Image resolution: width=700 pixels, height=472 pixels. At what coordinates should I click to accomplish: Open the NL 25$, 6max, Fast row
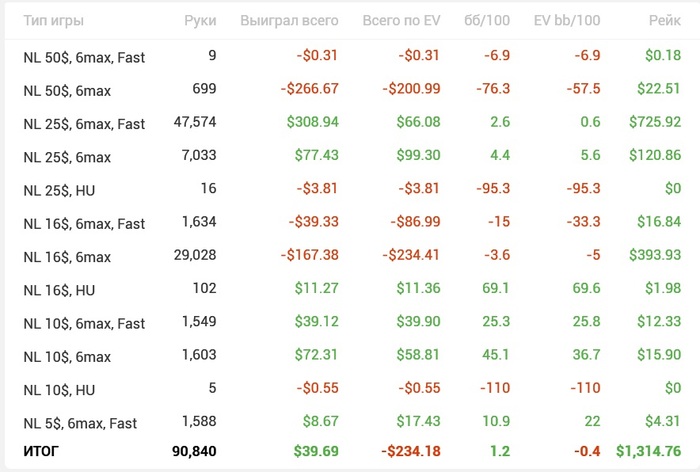(x=84, y=124)
